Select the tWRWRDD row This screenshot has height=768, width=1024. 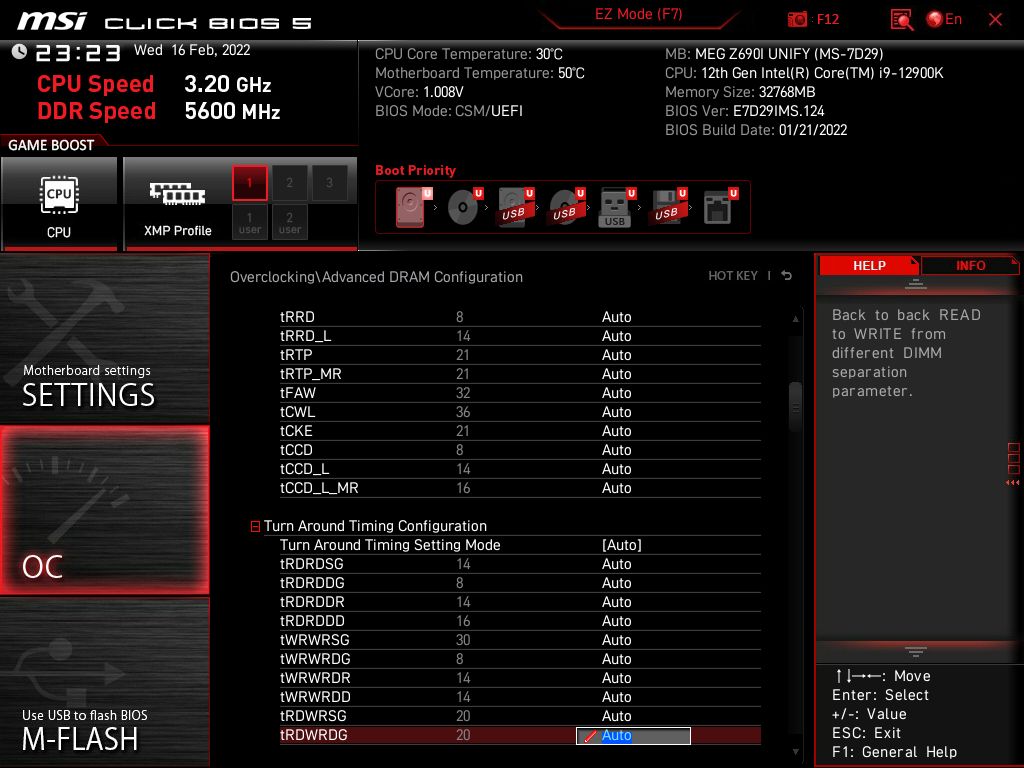tap(520, 697)
